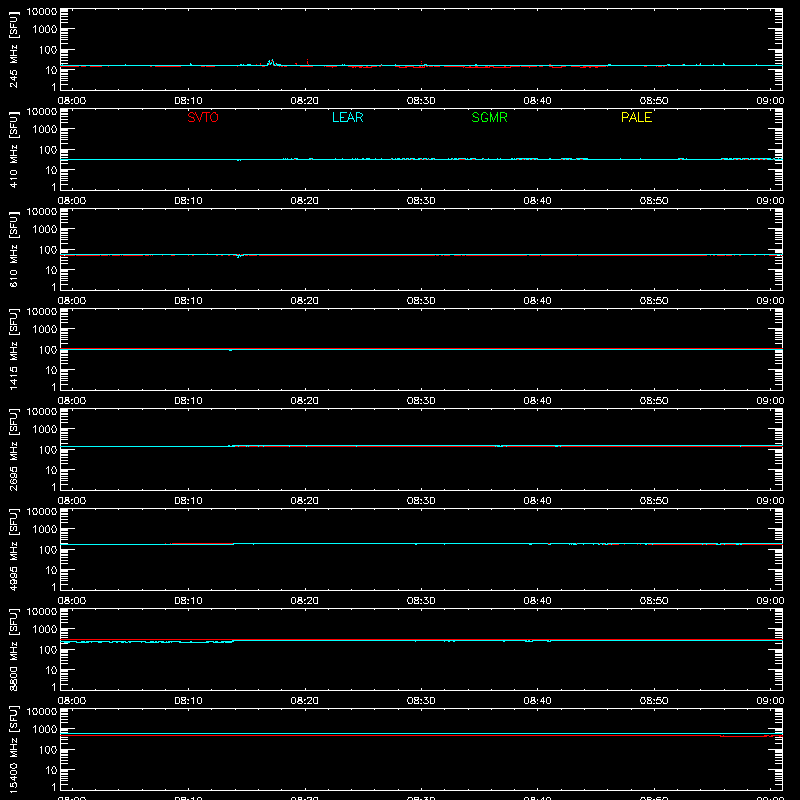Click the 1000 tick on the 410 MHz plot
800x800 pixels.
[45, 130]
